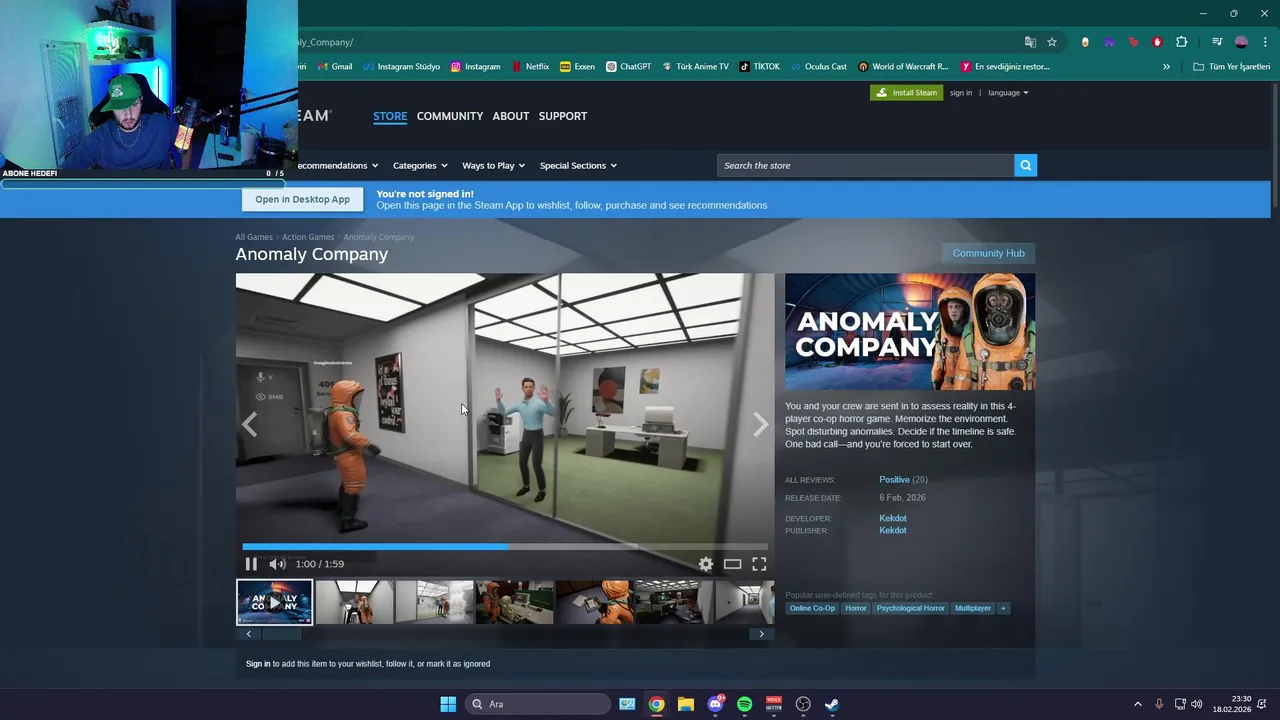Click the blue search button in the Steam store
The image size is (1280, 720).
[1025, 165]
